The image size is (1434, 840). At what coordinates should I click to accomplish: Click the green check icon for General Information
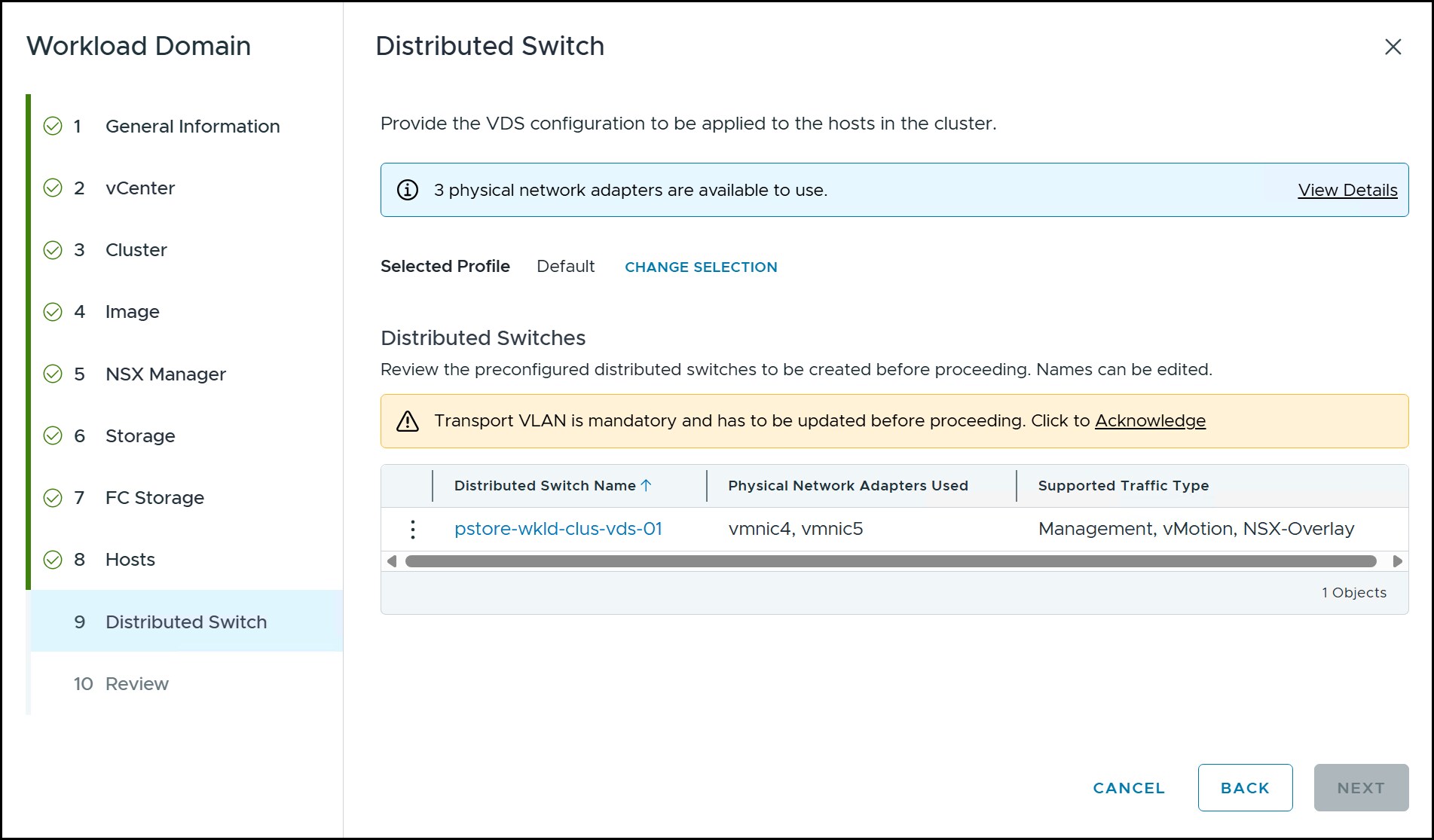click(x=53, y=126)
